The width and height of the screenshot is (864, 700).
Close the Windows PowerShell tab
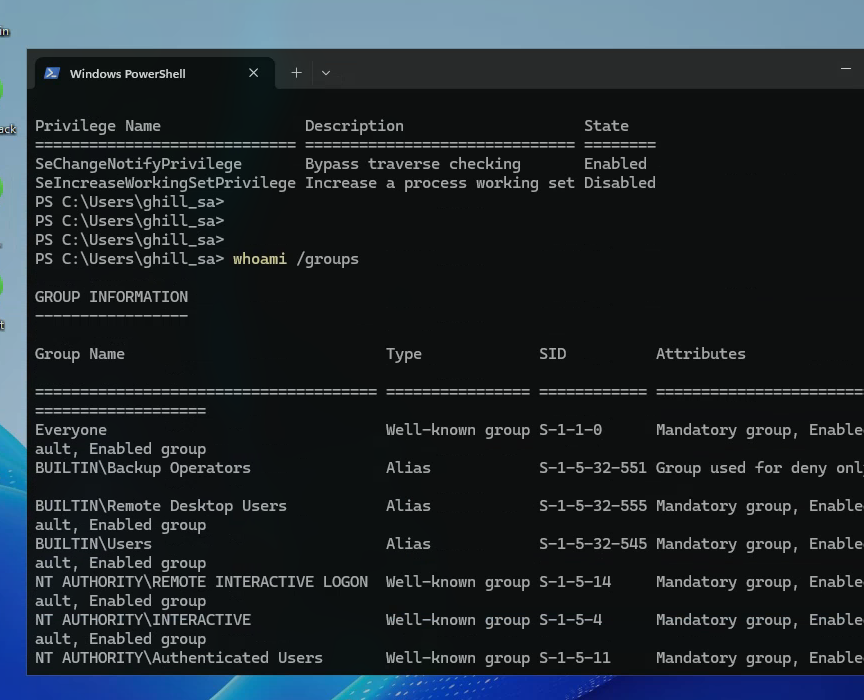(253, 73)
